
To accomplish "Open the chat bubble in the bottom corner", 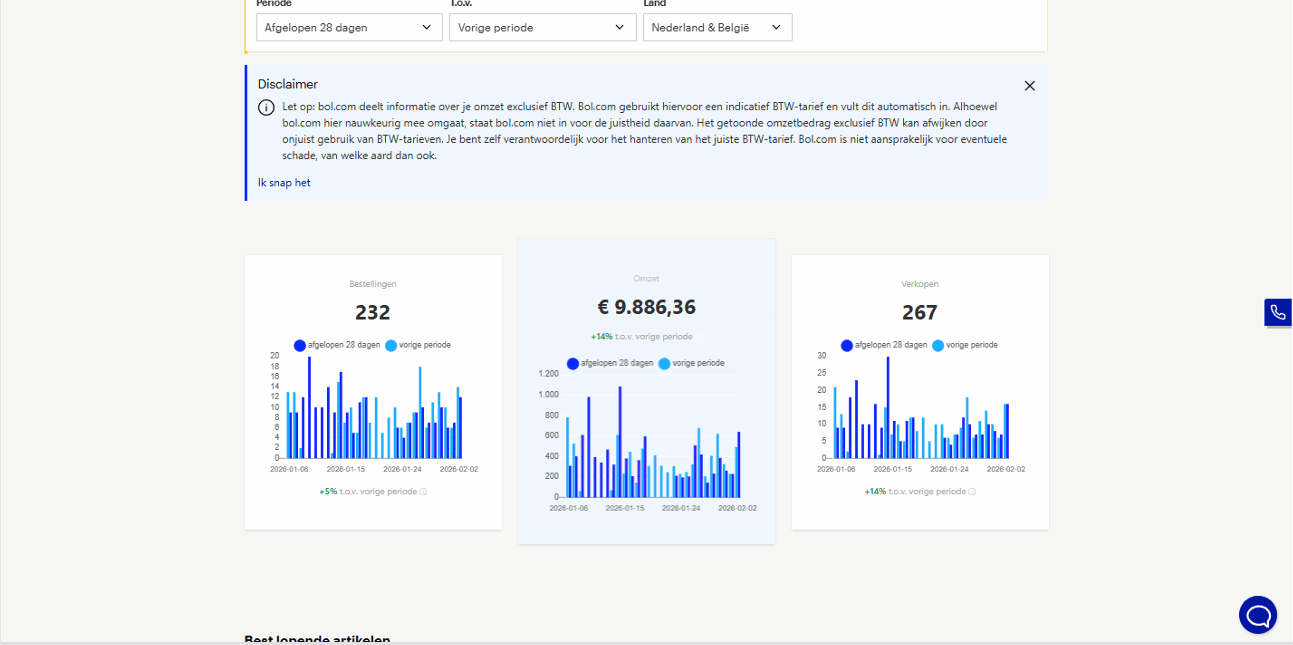I will (x=1258, y=614).
